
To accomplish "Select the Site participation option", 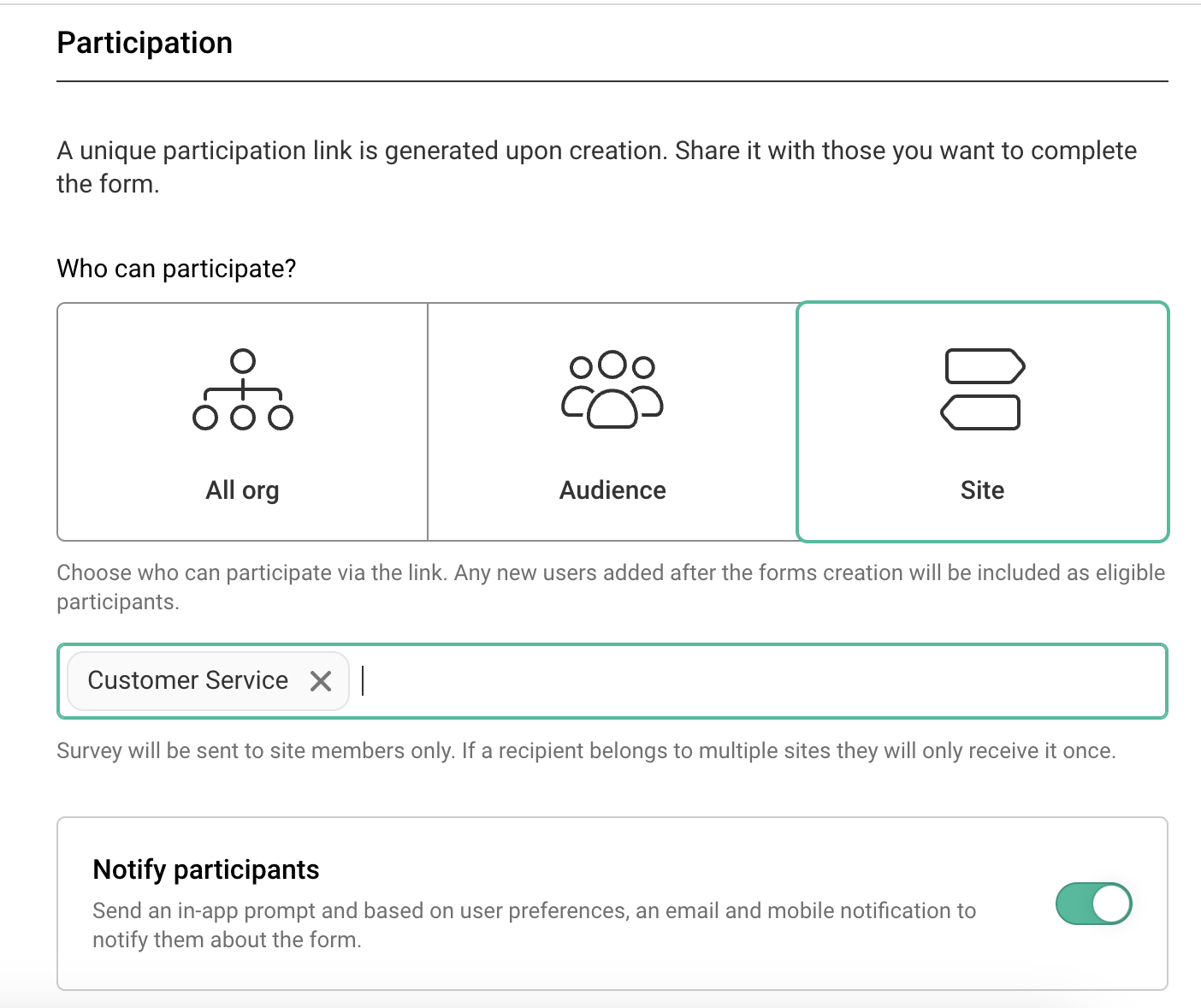I will coord(983,422).
